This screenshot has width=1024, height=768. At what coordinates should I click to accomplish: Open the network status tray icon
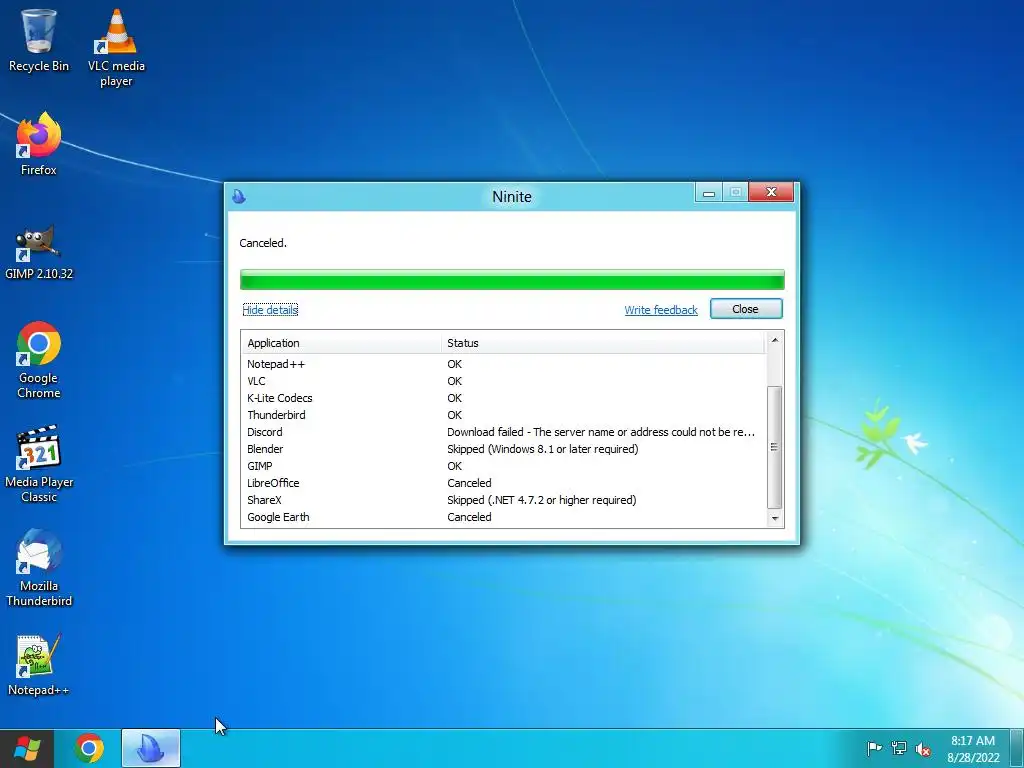point(899,748)
